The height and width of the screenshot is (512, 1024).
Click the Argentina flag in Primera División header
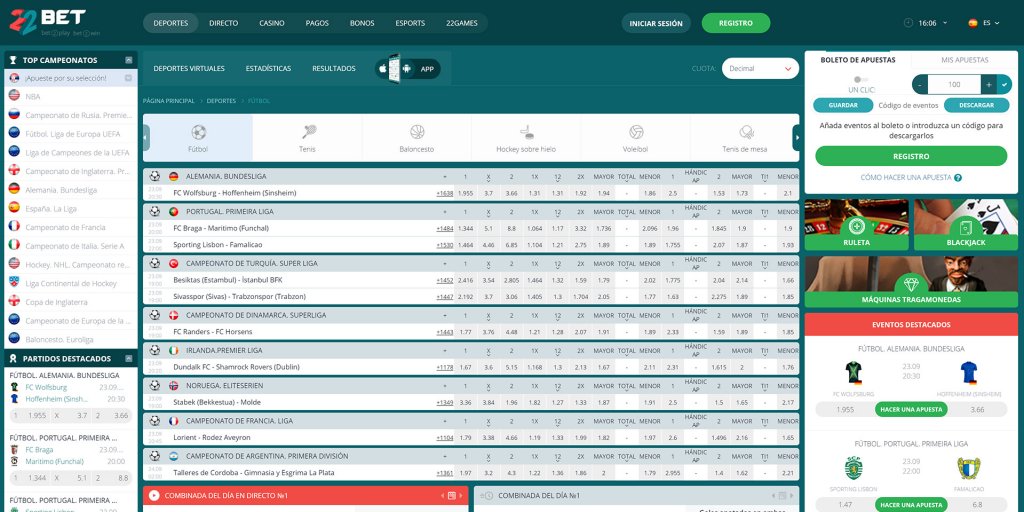(x=173, y=456)
